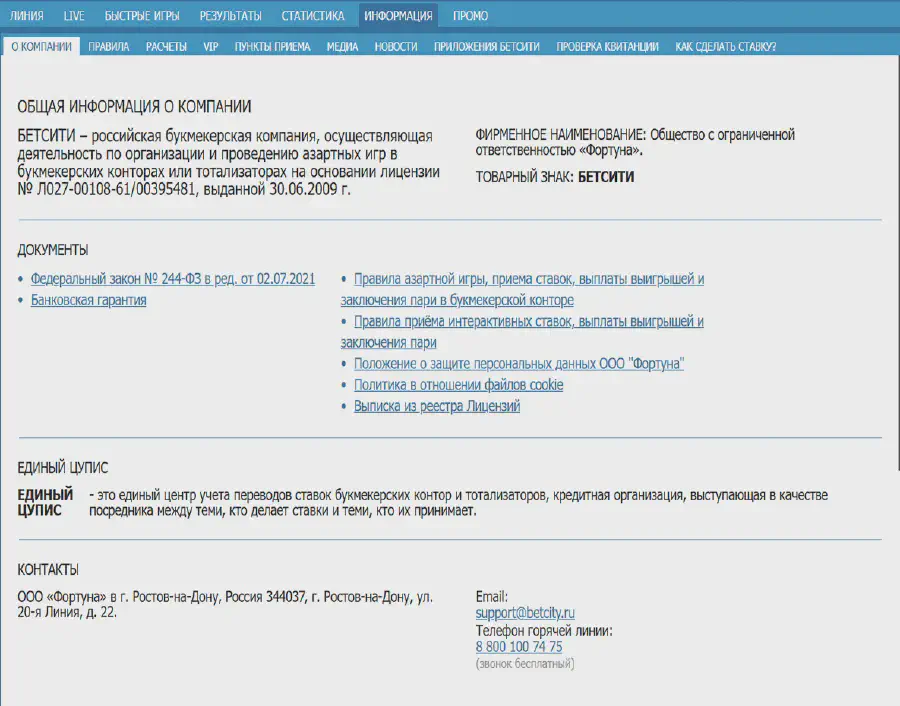The height and width of the screenshot is (706, 900).
Task: Click the ДОКУМЕНТЫ section heading
Action: click(x=53, y=250)
